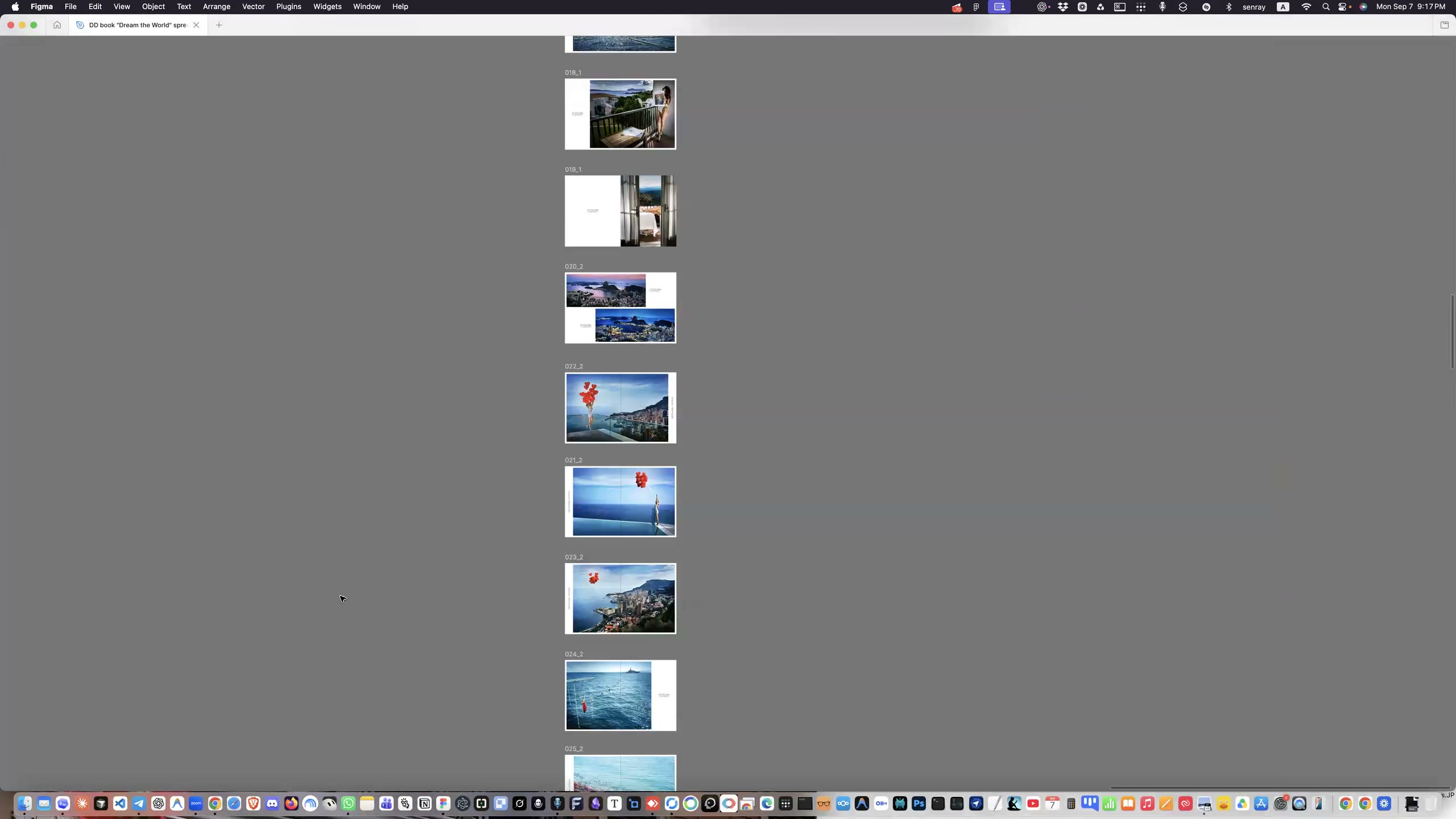Viewport: 1456px width, 819px height.
Task: Open the Plugins menu
Action: point(288,7)
